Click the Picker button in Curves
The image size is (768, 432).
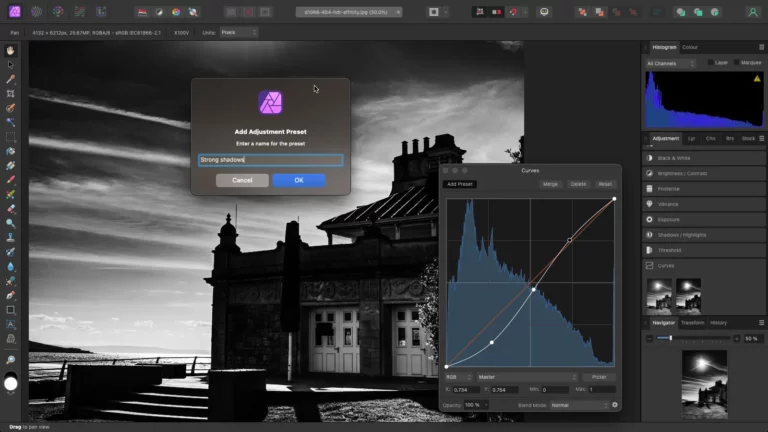[x=599, y=377]
